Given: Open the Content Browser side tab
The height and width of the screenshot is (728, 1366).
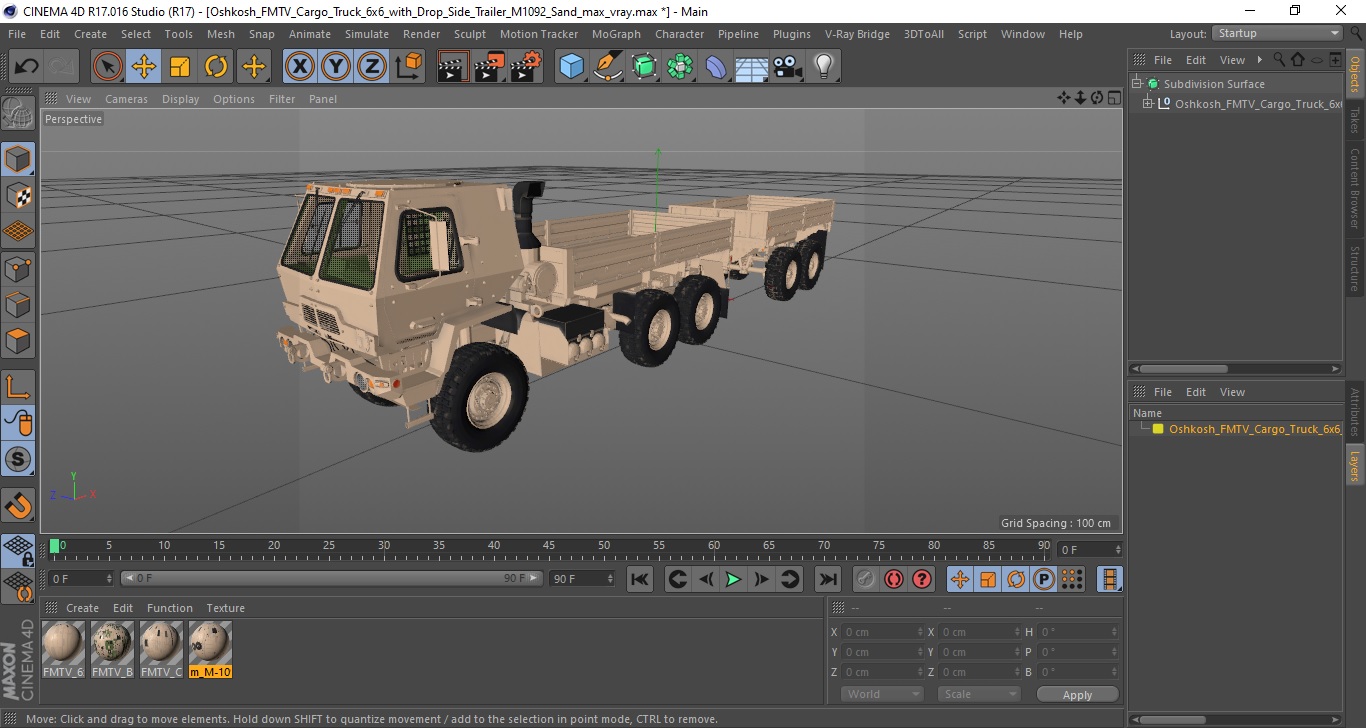Looking at the screenshot, I should click(x=1355, y=188).
